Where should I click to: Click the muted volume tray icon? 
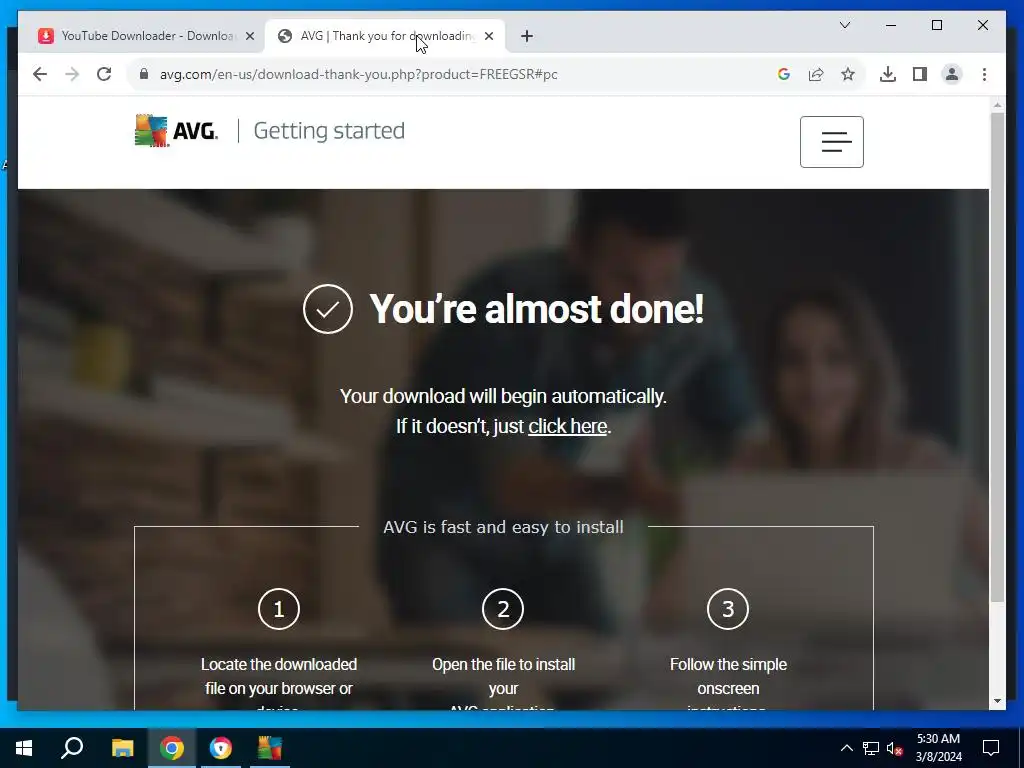point(895,748)
